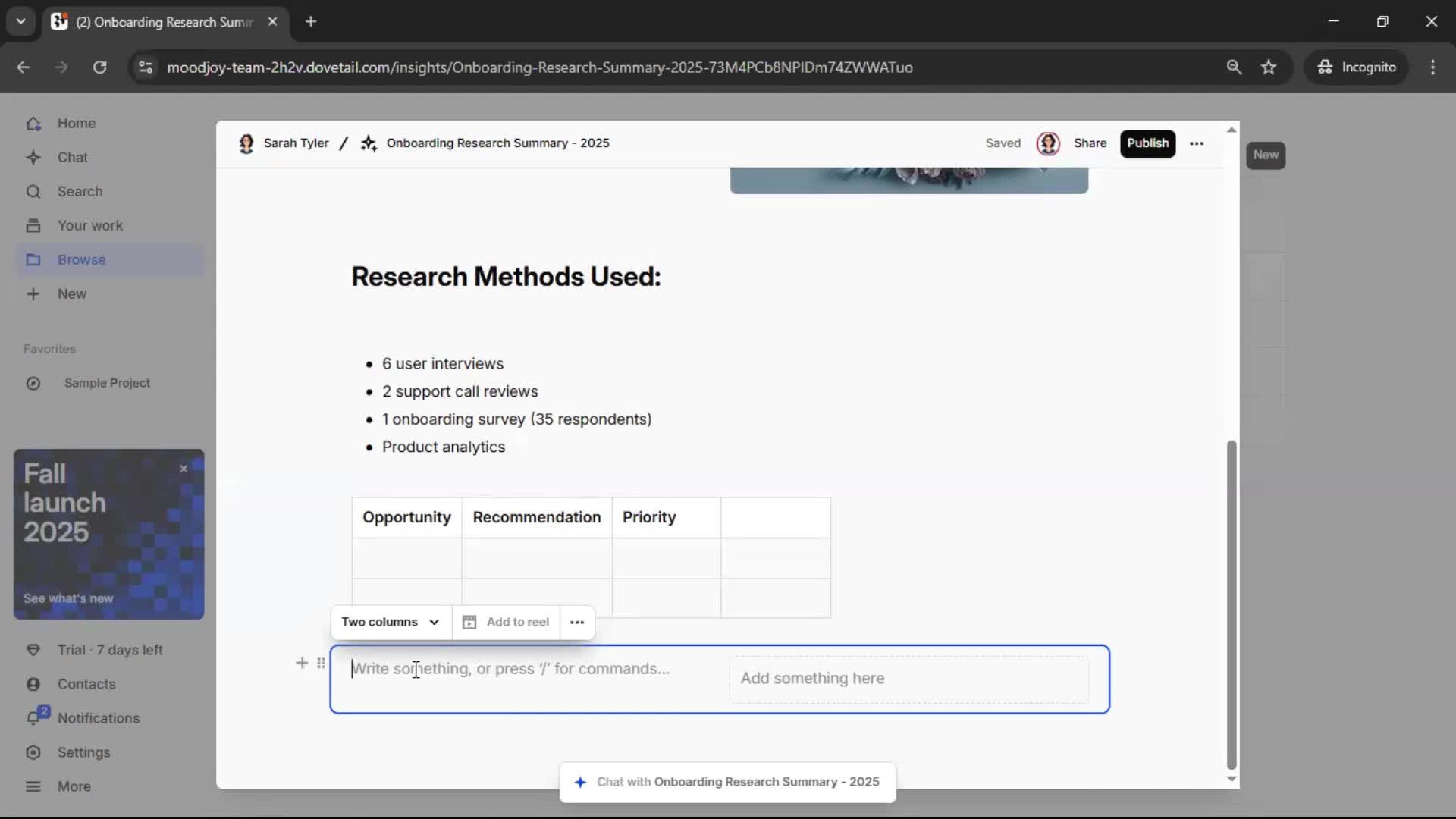Click the document vertical scrollbar thumb
Viewport: 1456px width, 819px height.
[1232, 604]
